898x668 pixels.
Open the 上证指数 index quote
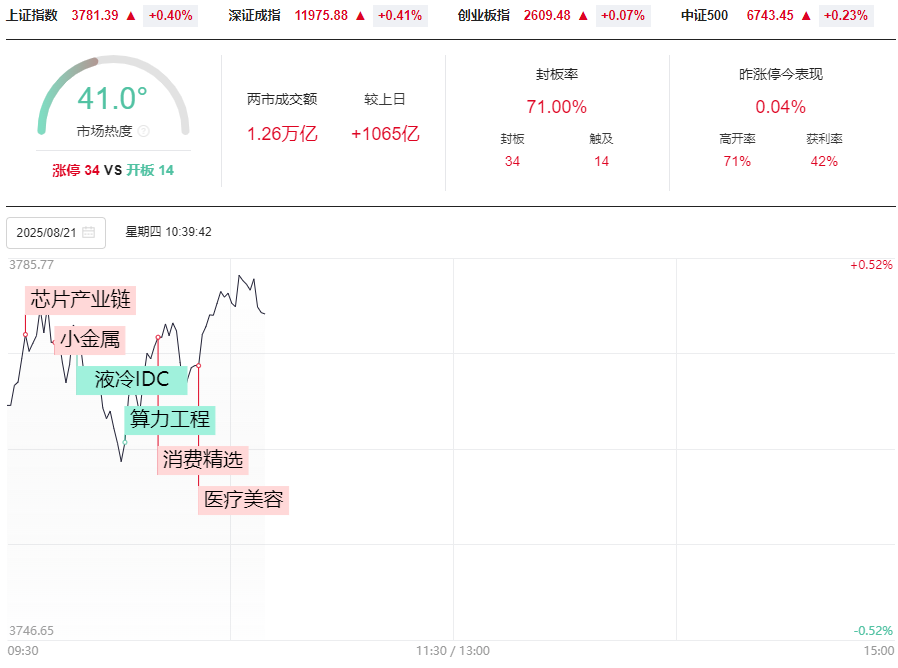pos(32,16)
